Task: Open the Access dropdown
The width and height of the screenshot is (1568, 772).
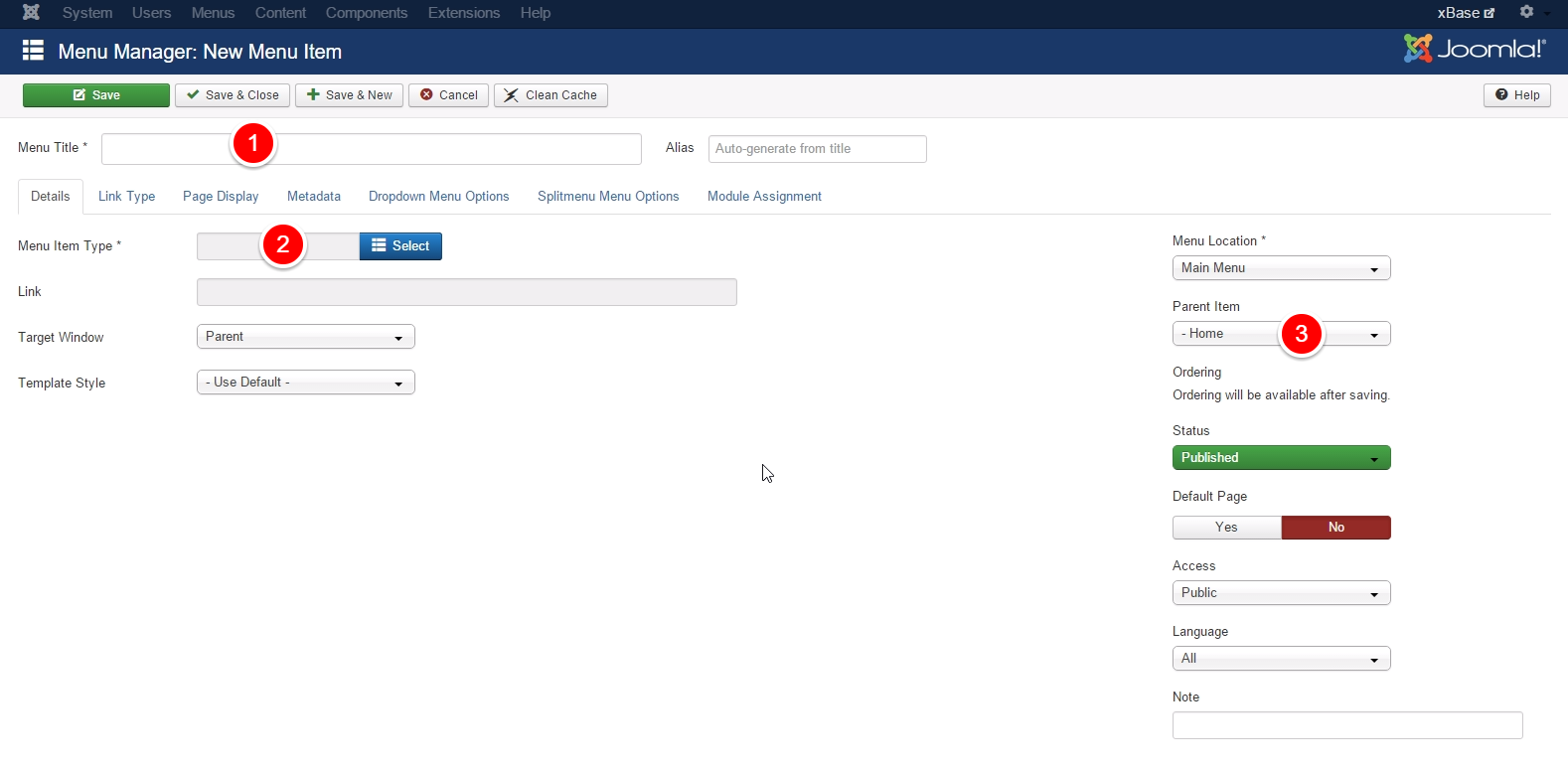Action: click(1282, 593)
